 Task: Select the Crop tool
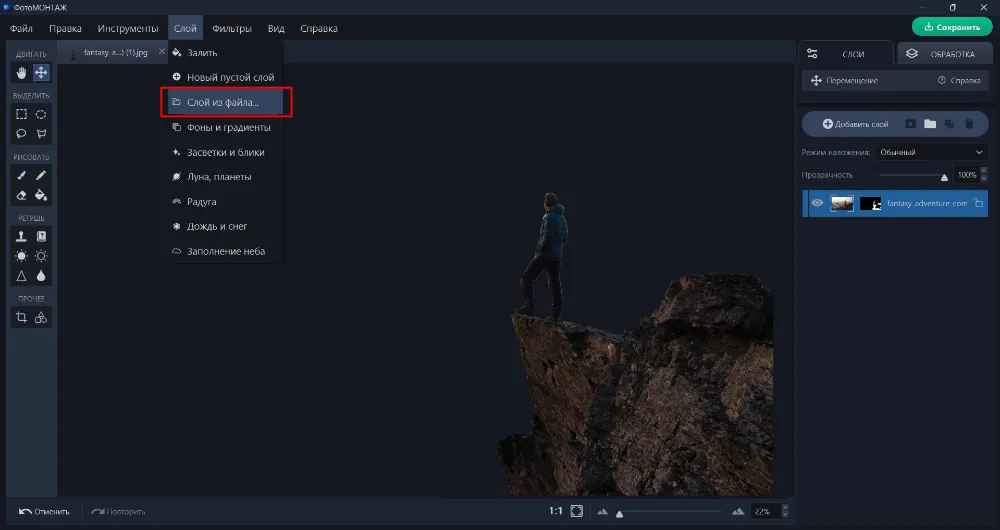pyautogui.click(x=22, y=317)
